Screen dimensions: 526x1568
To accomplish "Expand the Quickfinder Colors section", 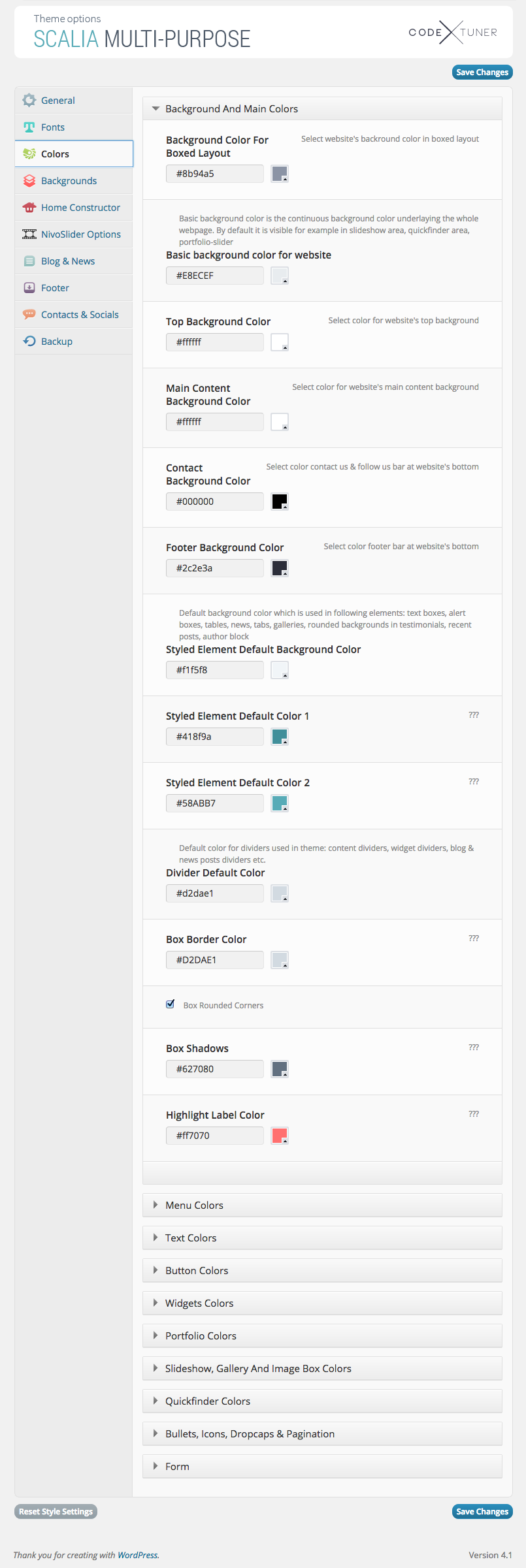I will (207, 1401).
